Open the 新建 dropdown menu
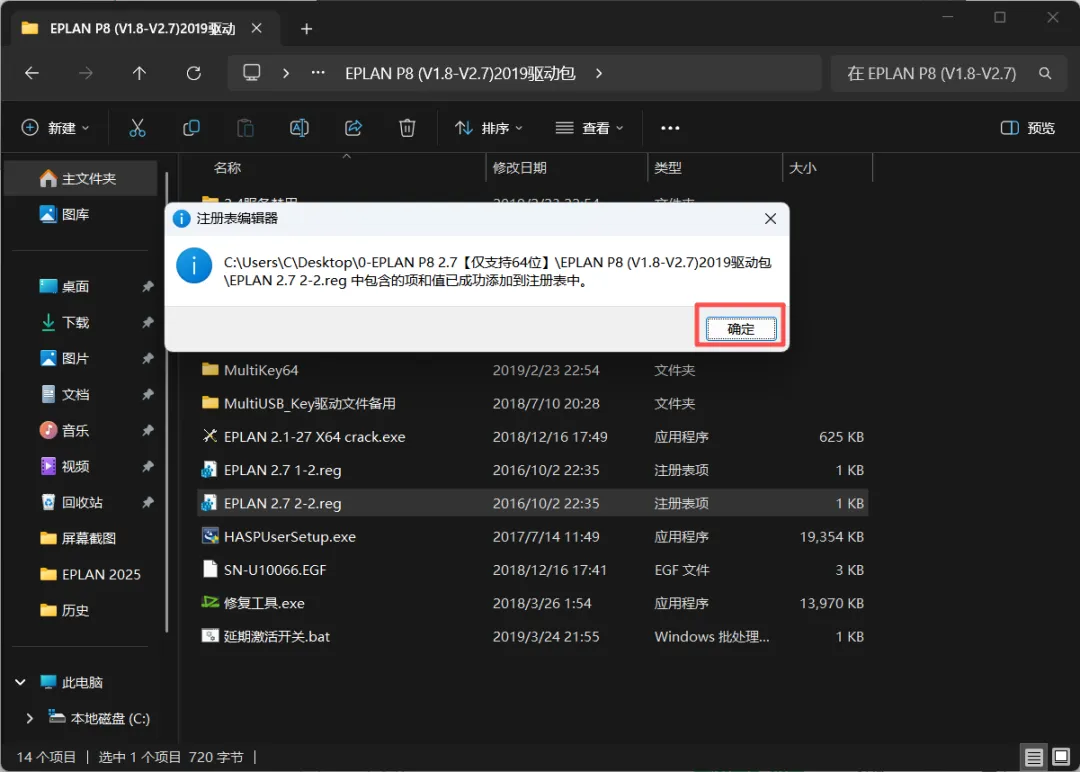 pyautogui.click(x=55, y=128)
